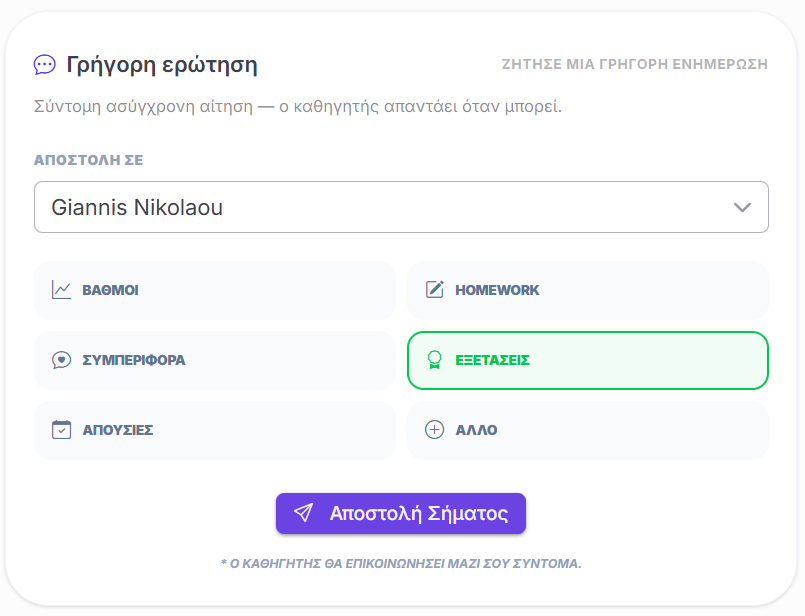Select the ΒΑΘΜΟΙ topic option
The image size is (805, 616).
[x=215, y=290]
